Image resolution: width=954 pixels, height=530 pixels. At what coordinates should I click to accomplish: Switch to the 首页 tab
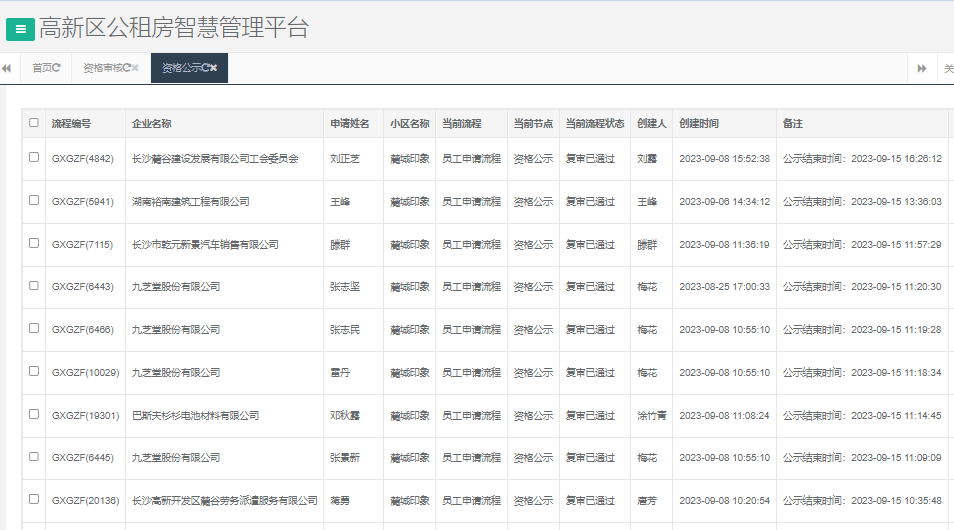click(46, 68)
